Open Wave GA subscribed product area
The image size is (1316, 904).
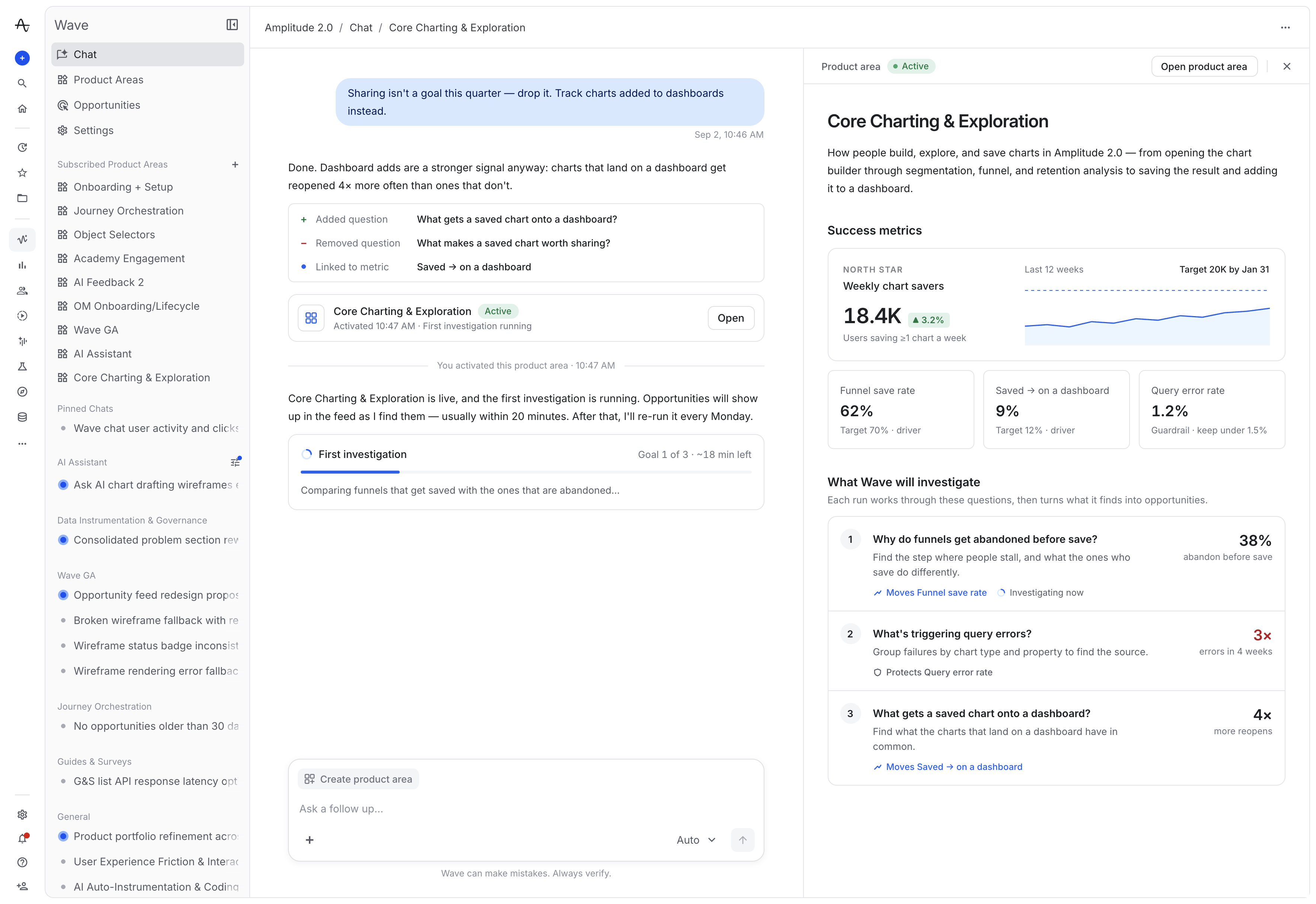(x=147, y=330)
